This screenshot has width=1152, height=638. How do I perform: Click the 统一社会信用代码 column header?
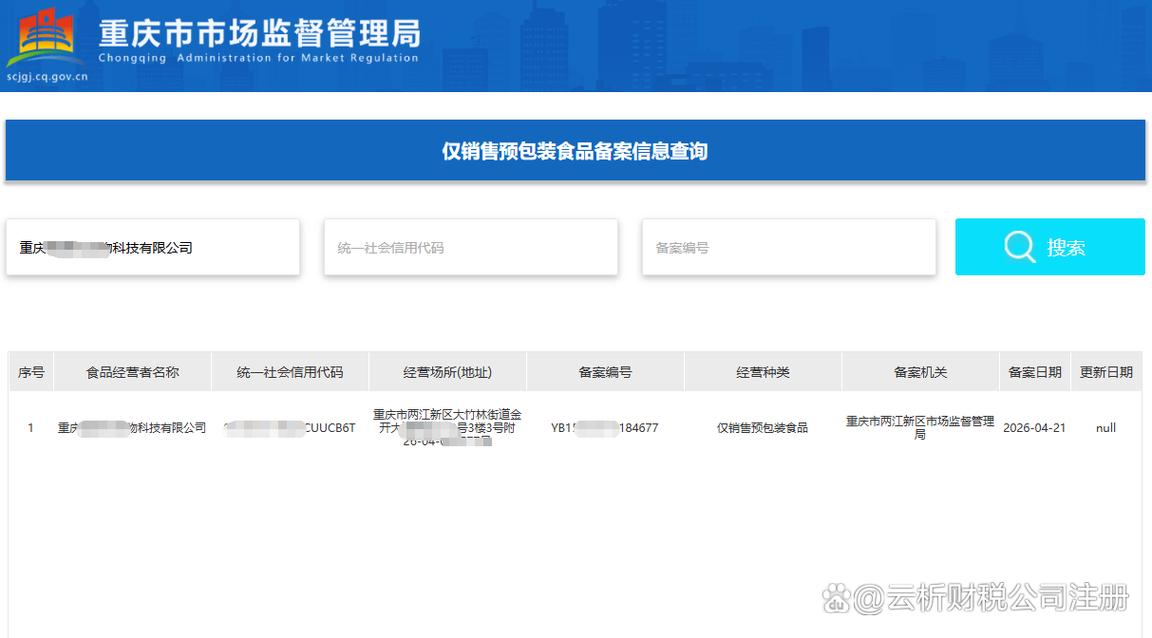pyautogui.click(x=289, y=372)
